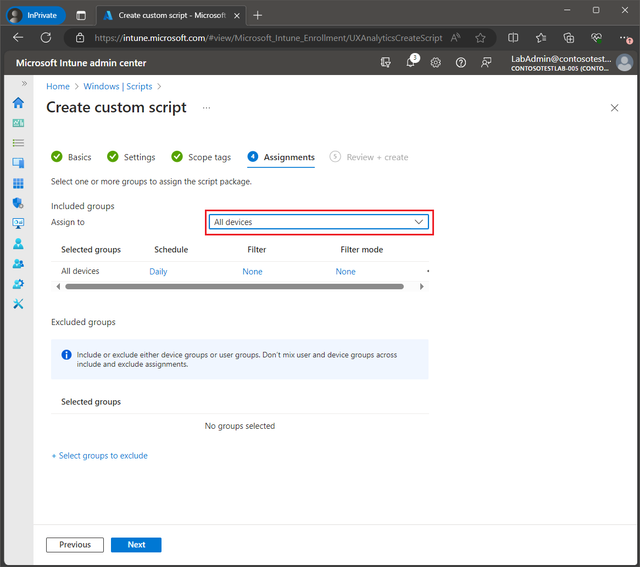Image resolution: width=640 pixels, height=567 pixels.
Task: Close the Create custom script blade
Action: [614, 108]
